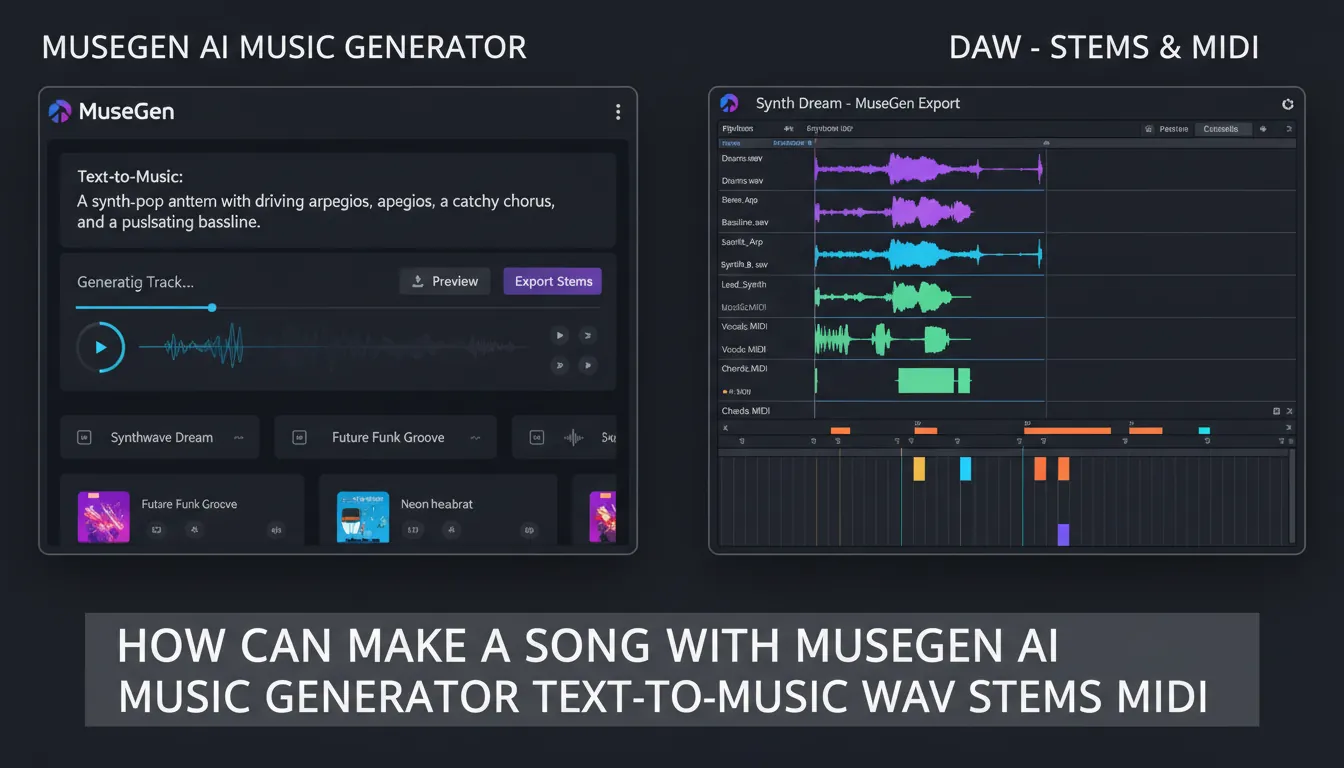Click the wave icon on the Synthwave Dream chip

(x=239, y=437)
